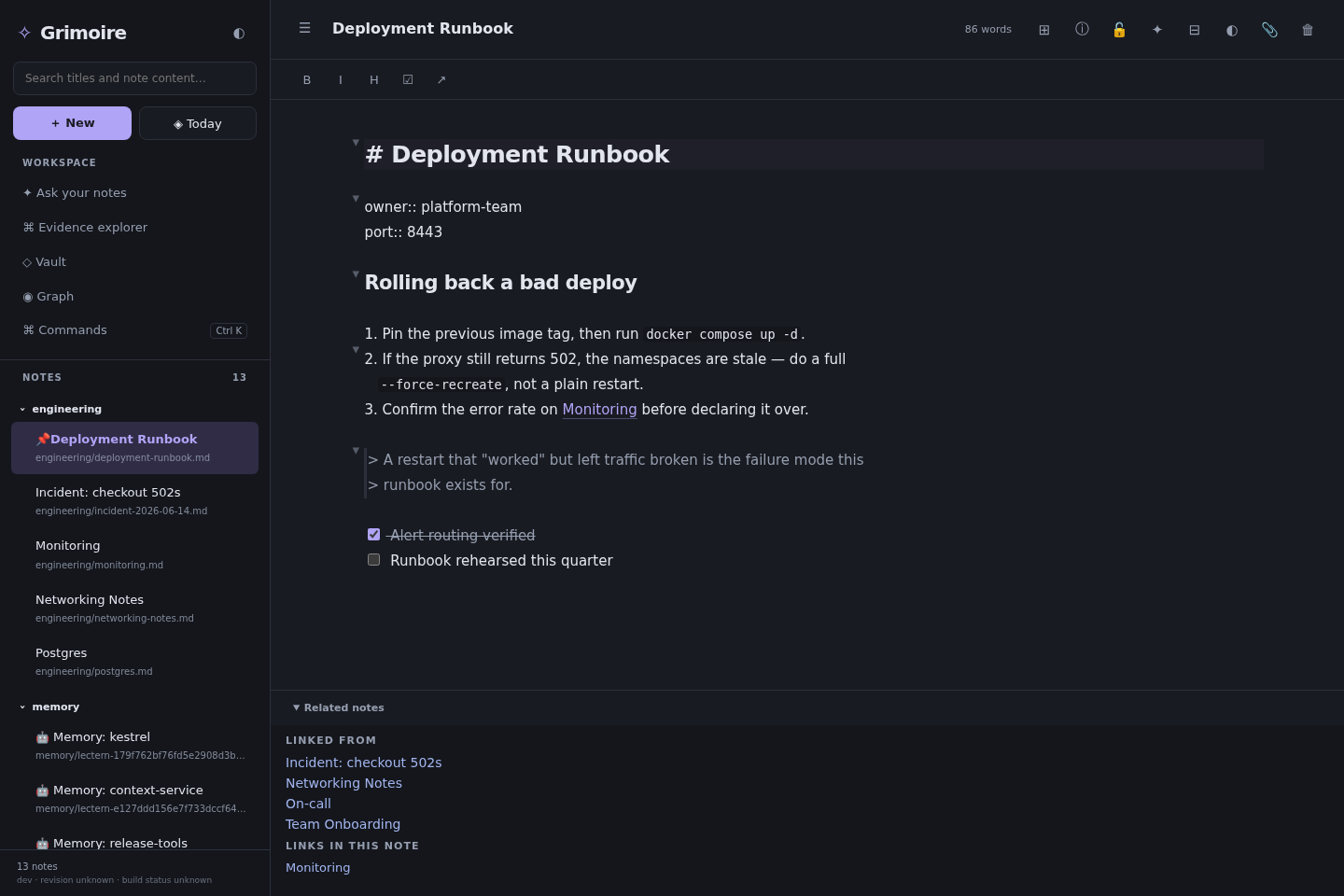Open the Memory: kestrel note in the sidebar
Viewport: 1344px width, 896px height.
click(x=134, y=746)
